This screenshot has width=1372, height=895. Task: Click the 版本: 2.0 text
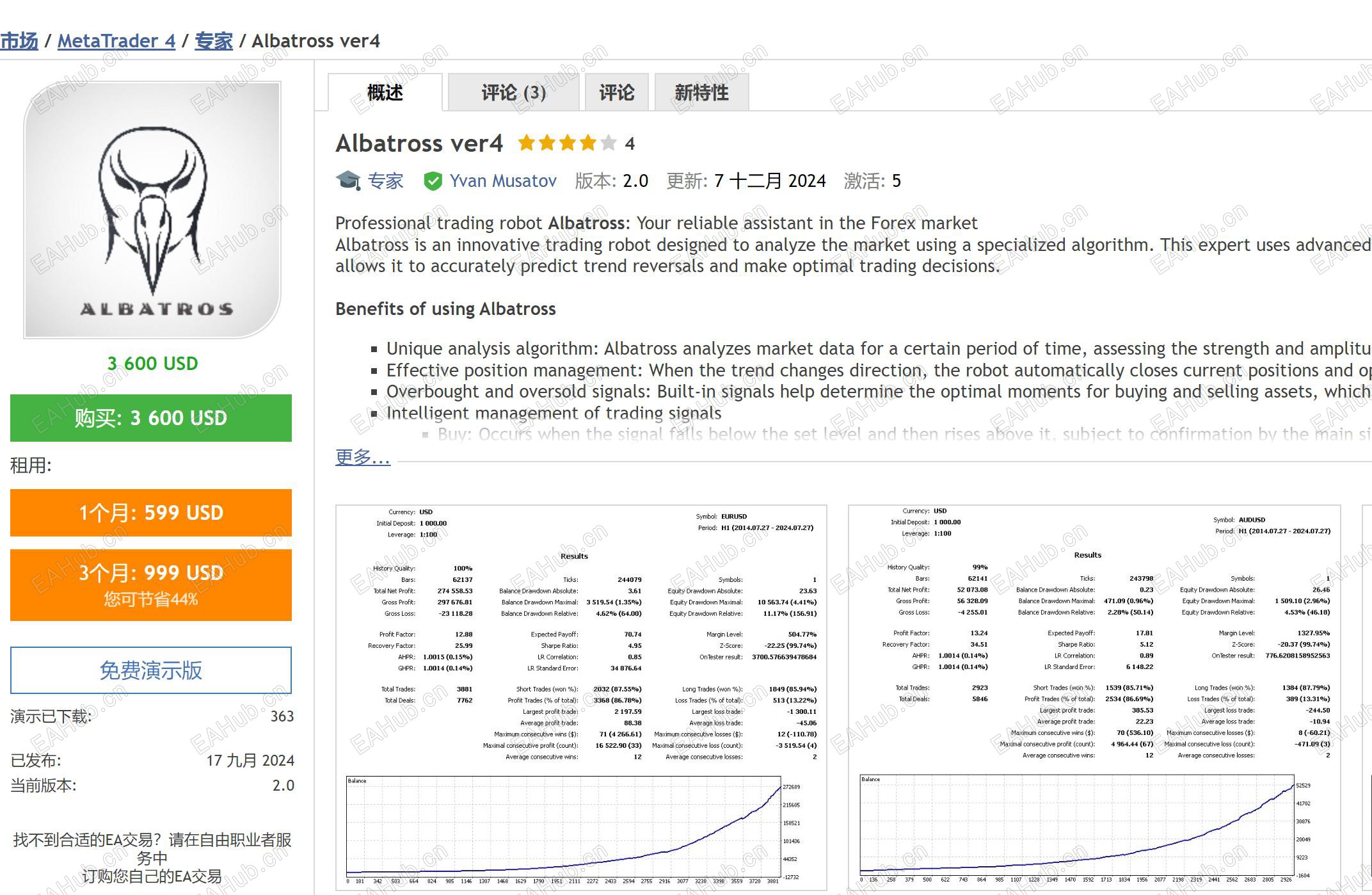[612, 181]
